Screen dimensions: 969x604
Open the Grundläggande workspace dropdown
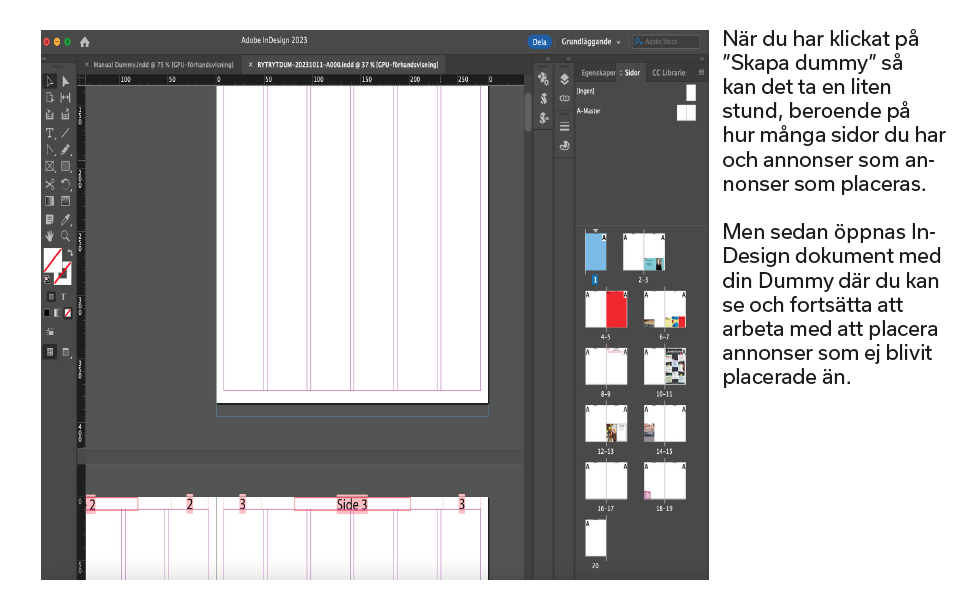coord(591,42)
